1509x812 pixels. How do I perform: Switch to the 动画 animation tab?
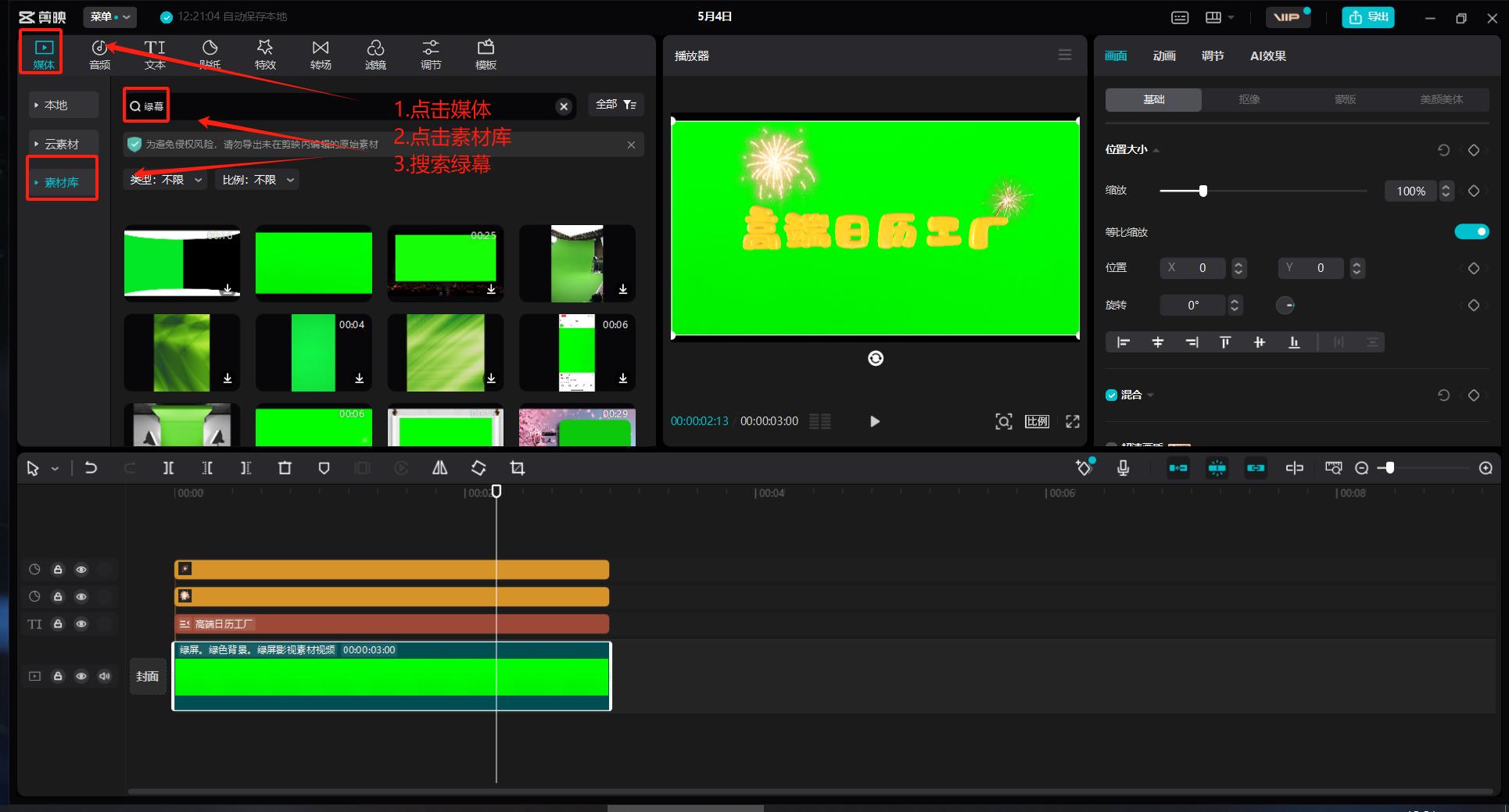tap(1164, 55)
